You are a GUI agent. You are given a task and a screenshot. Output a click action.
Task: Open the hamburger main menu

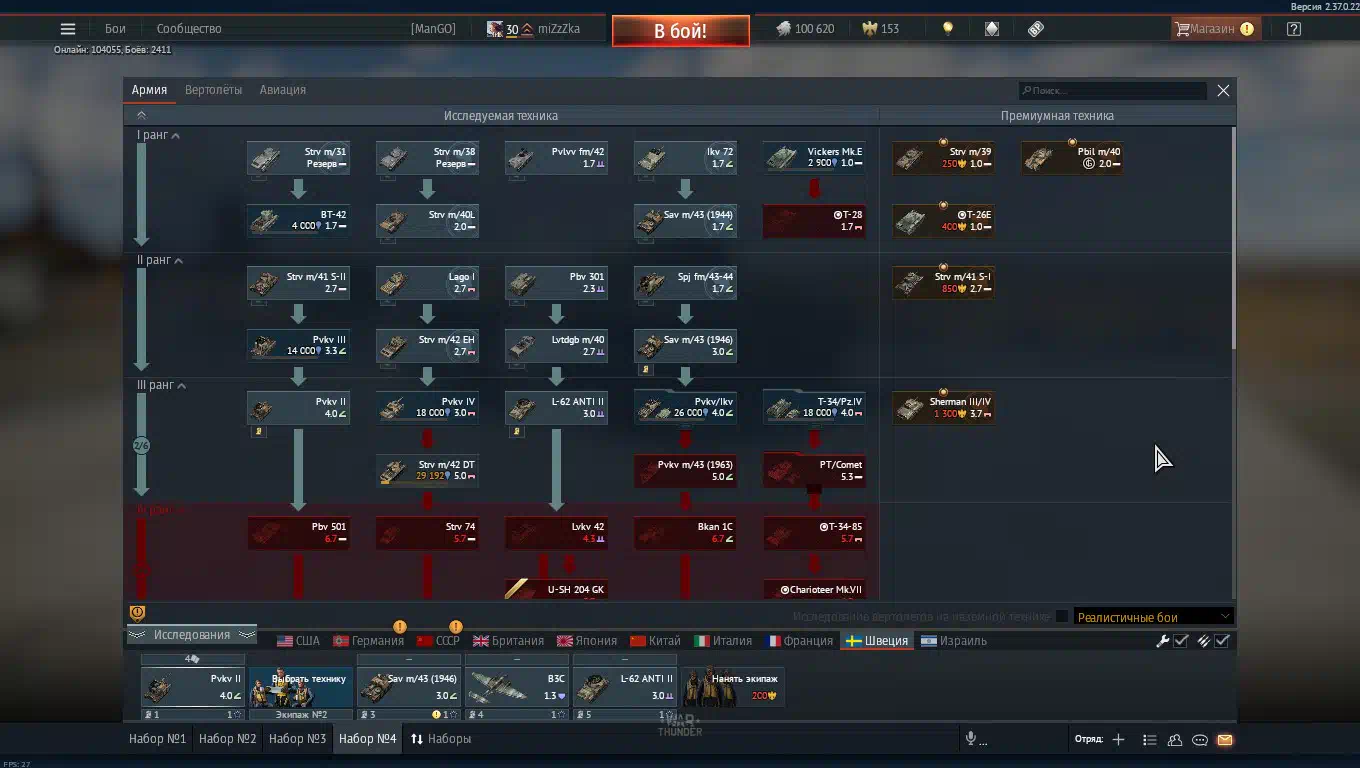click(68, 29)
